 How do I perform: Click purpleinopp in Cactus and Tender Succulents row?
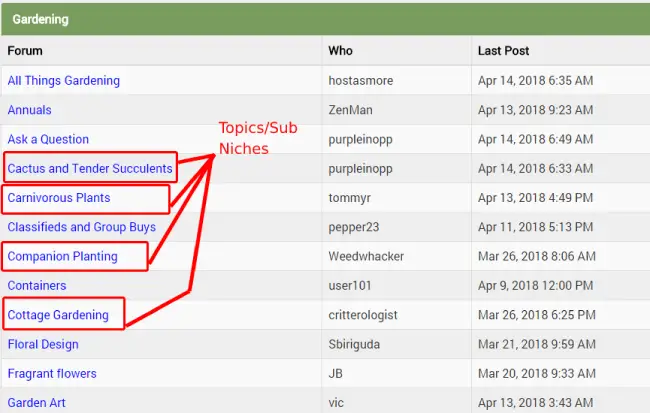(360, 169)
